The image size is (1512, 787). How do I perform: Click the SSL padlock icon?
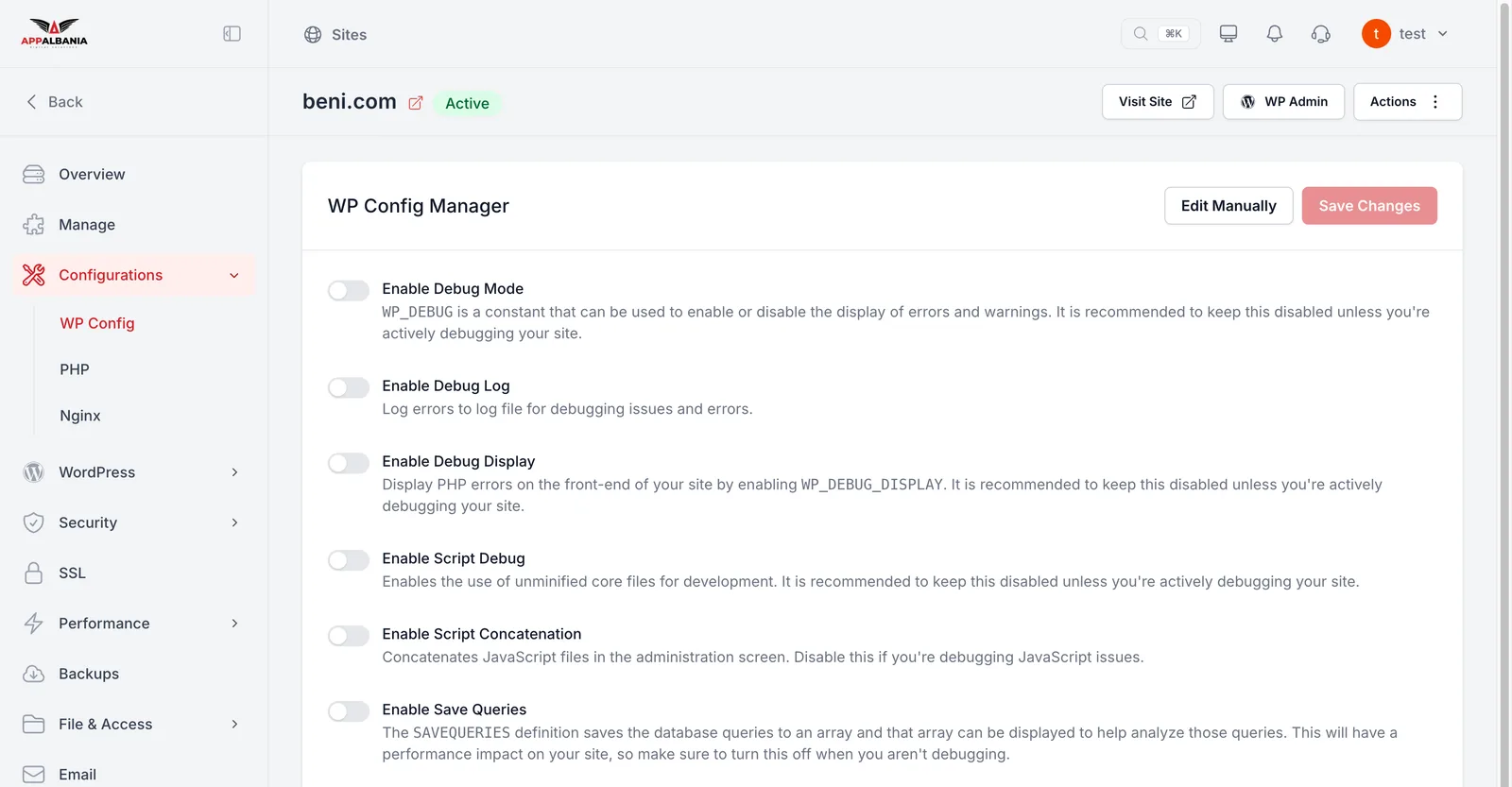click(34, 573)
